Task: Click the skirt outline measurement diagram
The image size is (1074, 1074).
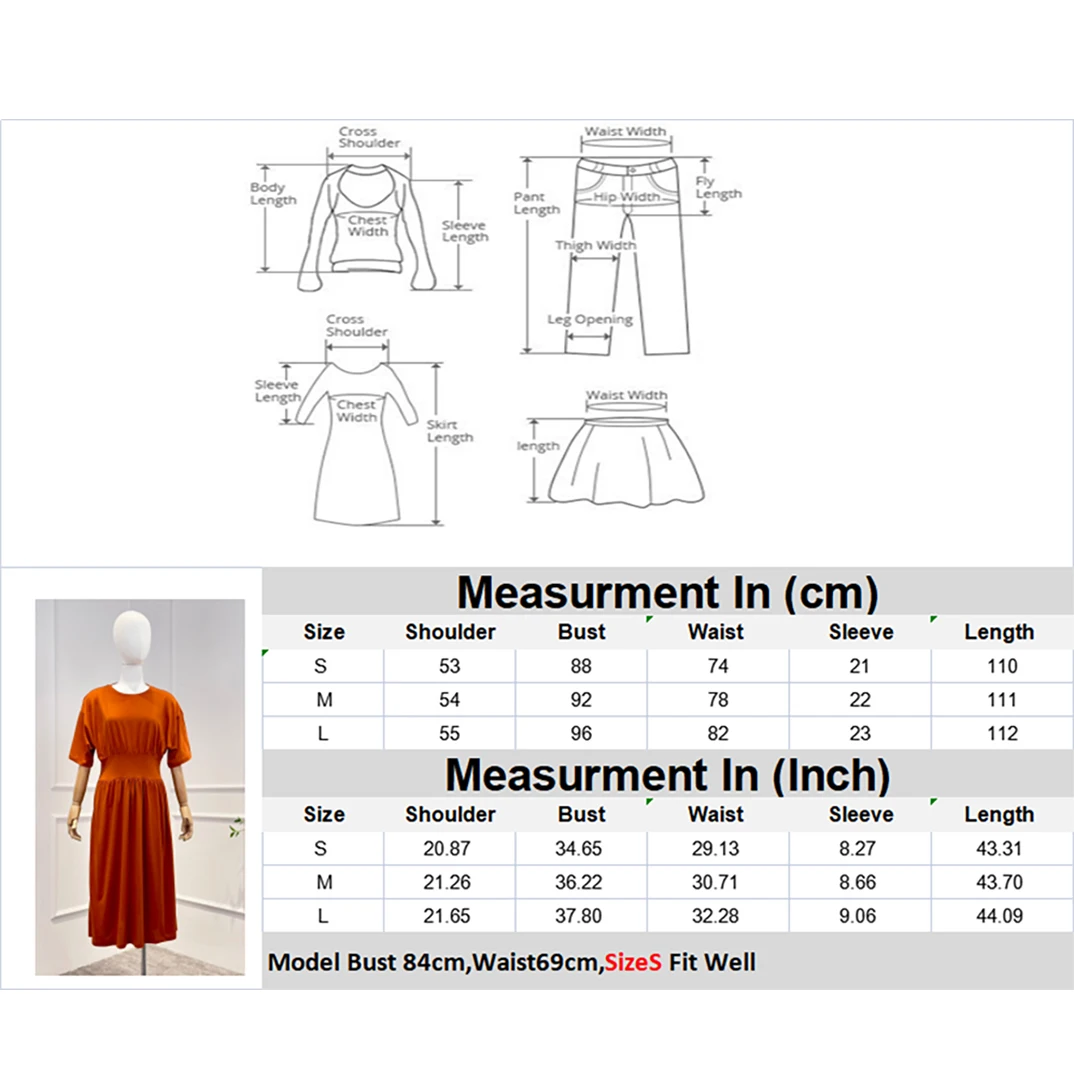Action: 611,449
